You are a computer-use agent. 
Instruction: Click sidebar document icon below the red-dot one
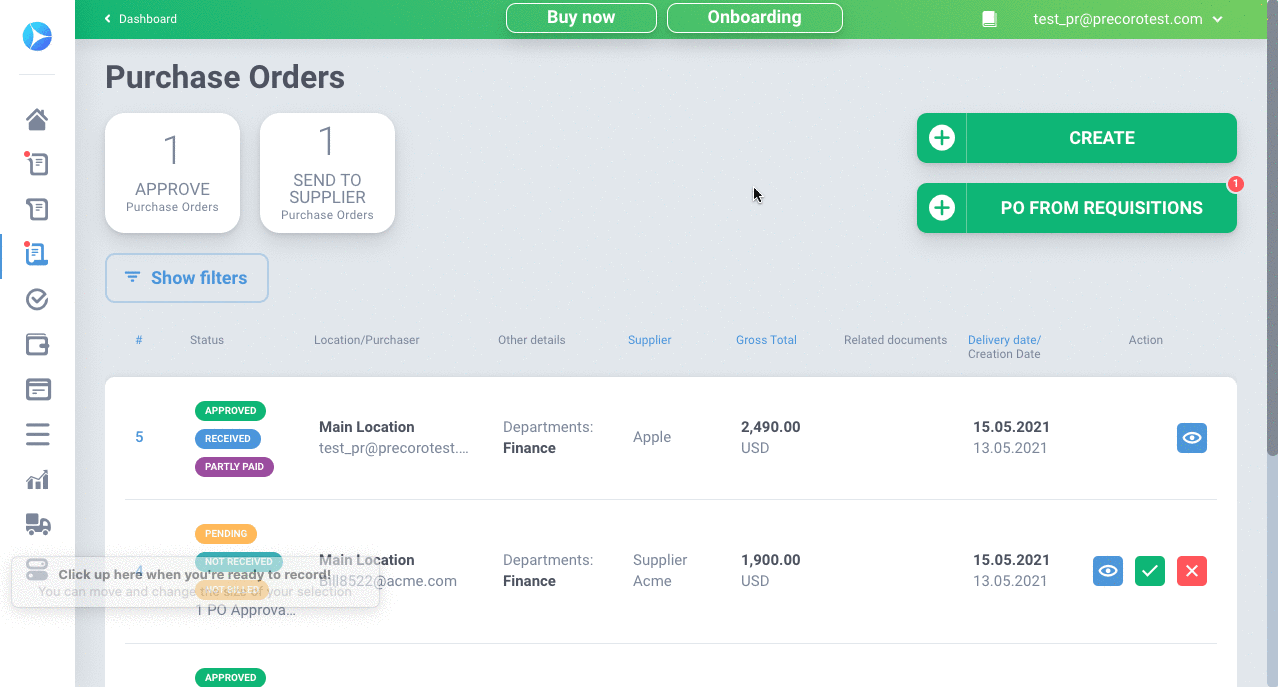pyautogui.click(x=37, y=209)
